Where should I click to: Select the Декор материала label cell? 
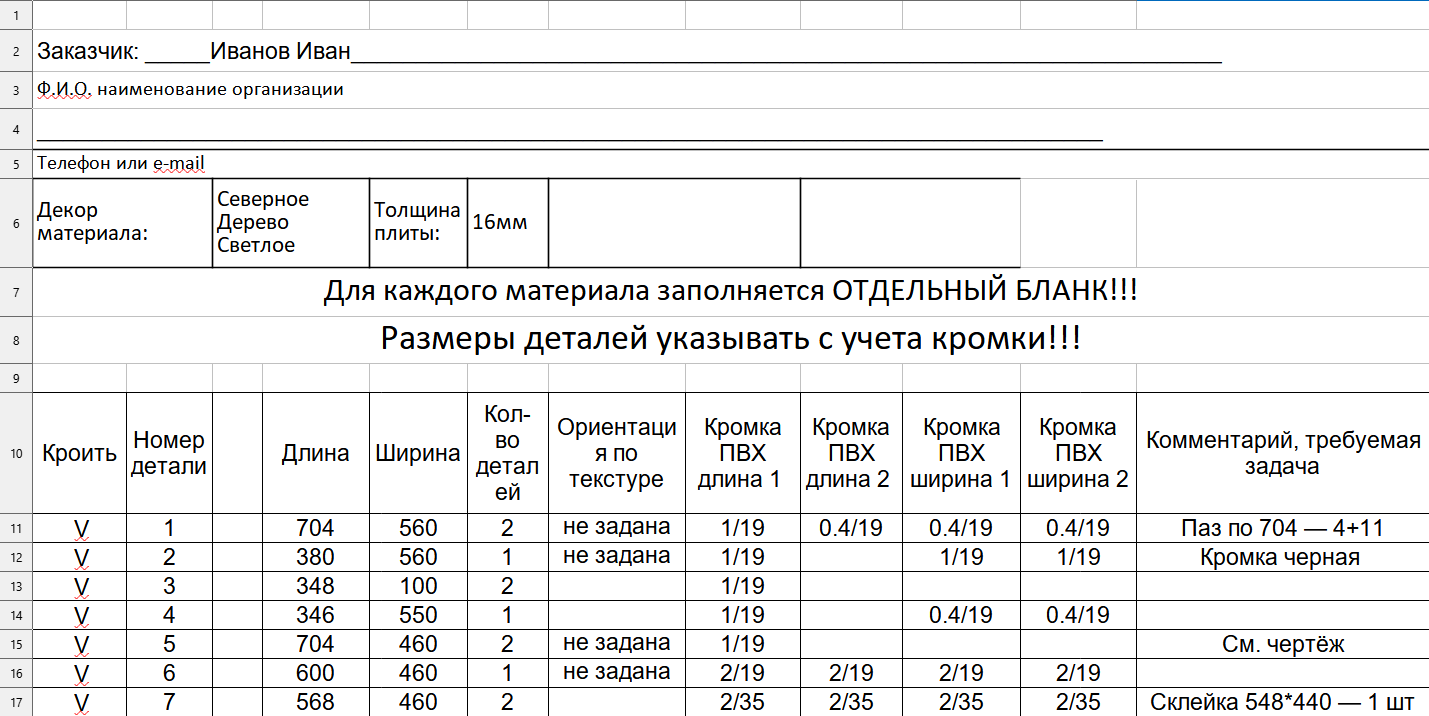(120, 222)
